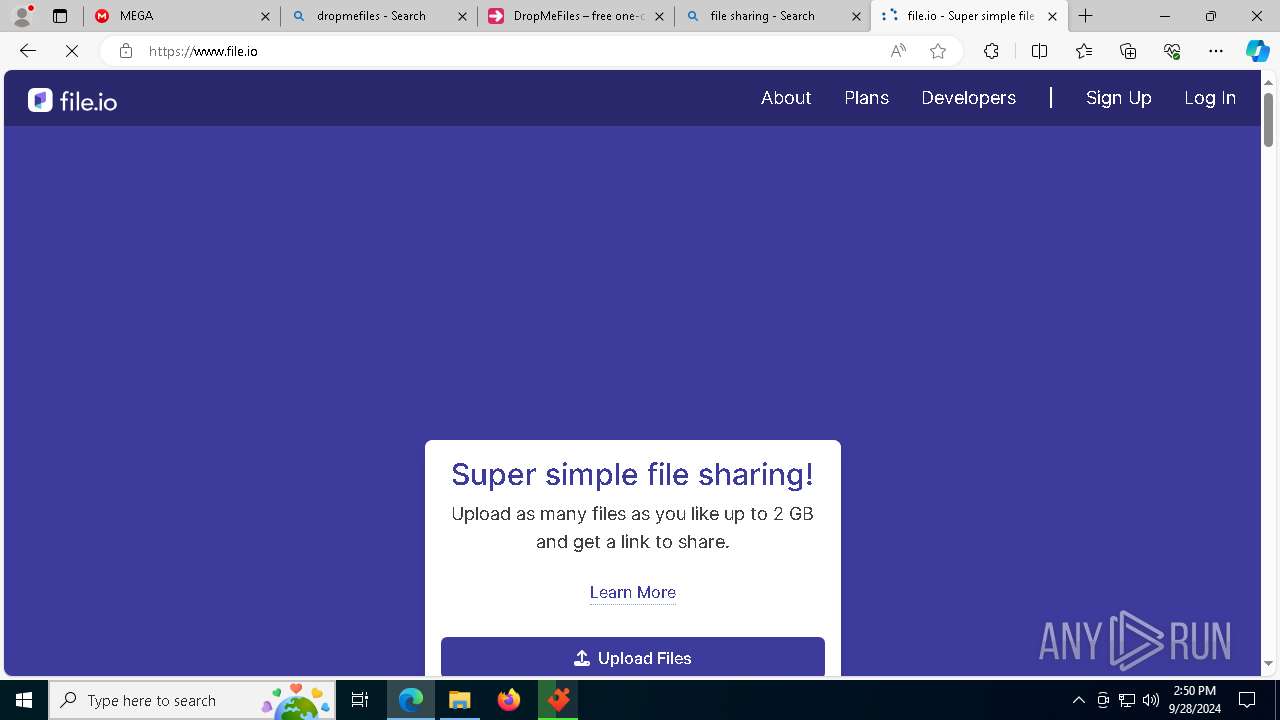The height and width of the screenshot is (720, 1280).
Task: Toggle split screen icon
Action: tap(1039, 51)
